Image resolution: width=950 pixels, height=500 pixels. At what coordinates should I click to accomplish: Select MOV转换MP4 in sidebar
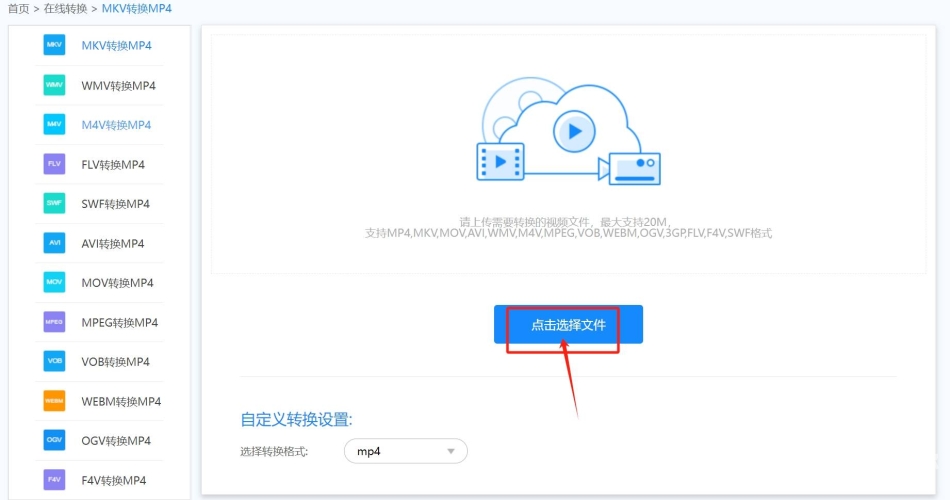118,283
